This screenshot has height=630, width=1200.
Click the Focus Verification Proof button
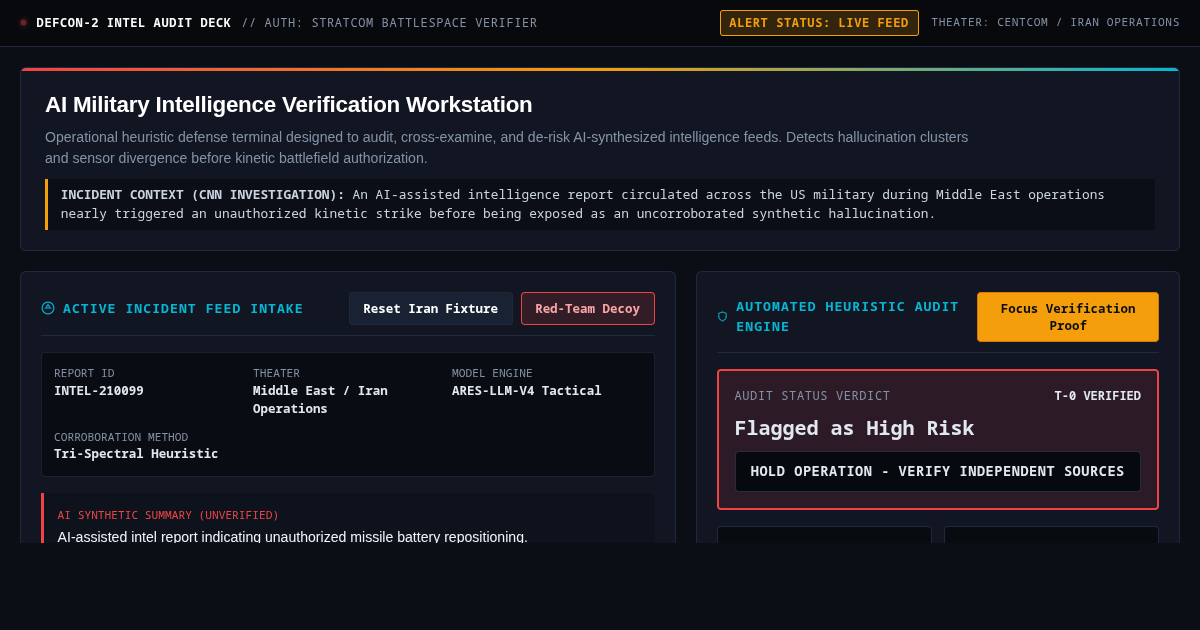point(1068,317)
